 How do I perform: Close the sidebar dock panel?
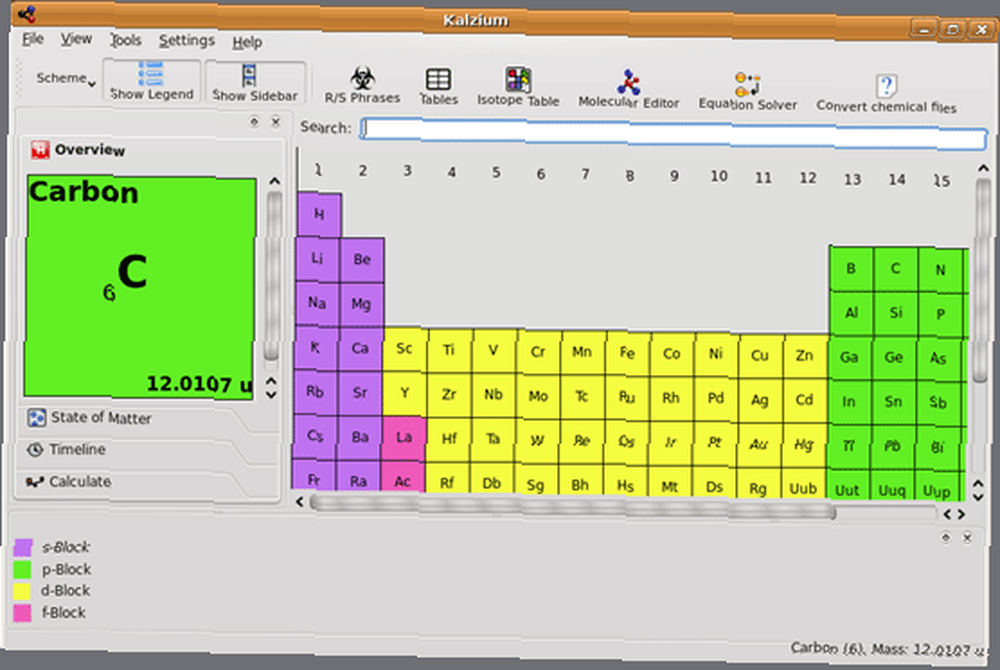(276, 121)
